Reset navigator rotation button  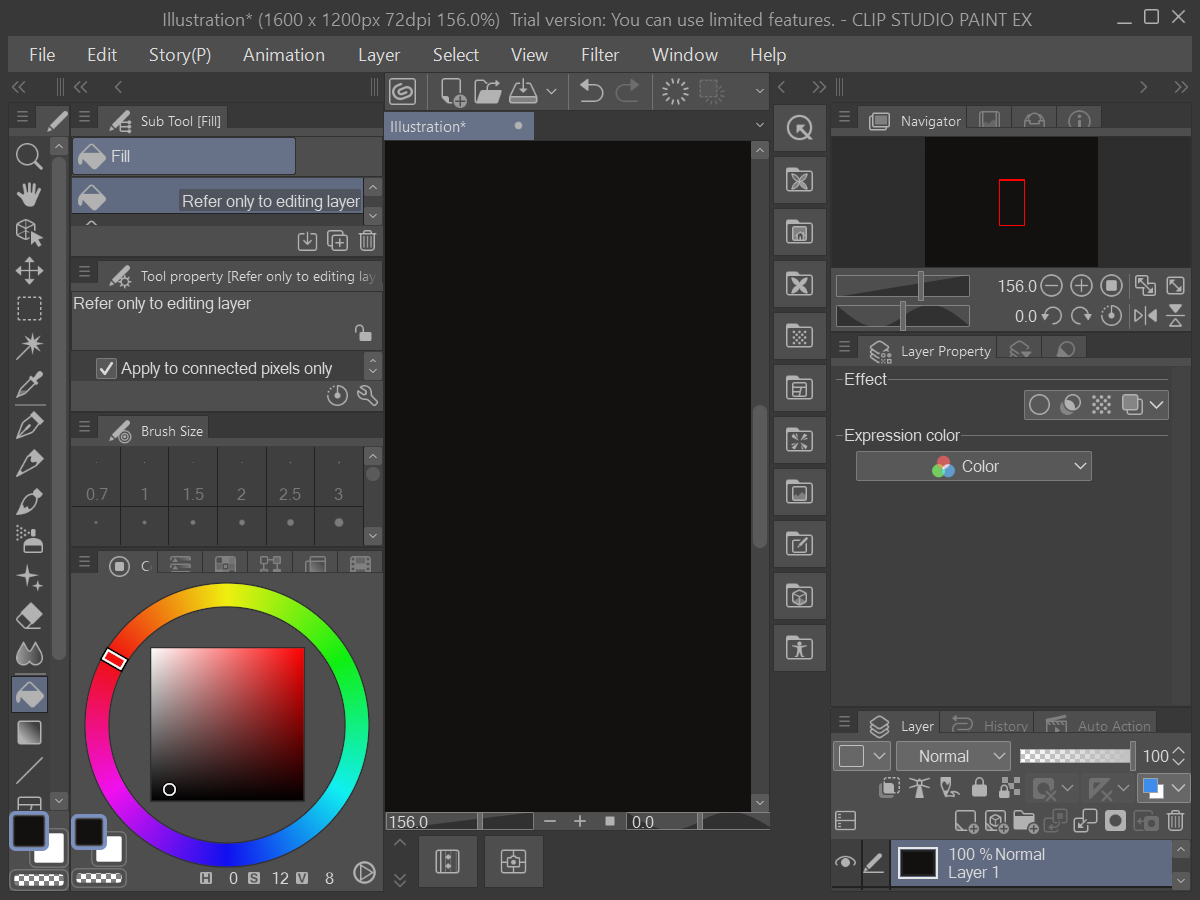pyautogui.click(x=1111, y=316)
